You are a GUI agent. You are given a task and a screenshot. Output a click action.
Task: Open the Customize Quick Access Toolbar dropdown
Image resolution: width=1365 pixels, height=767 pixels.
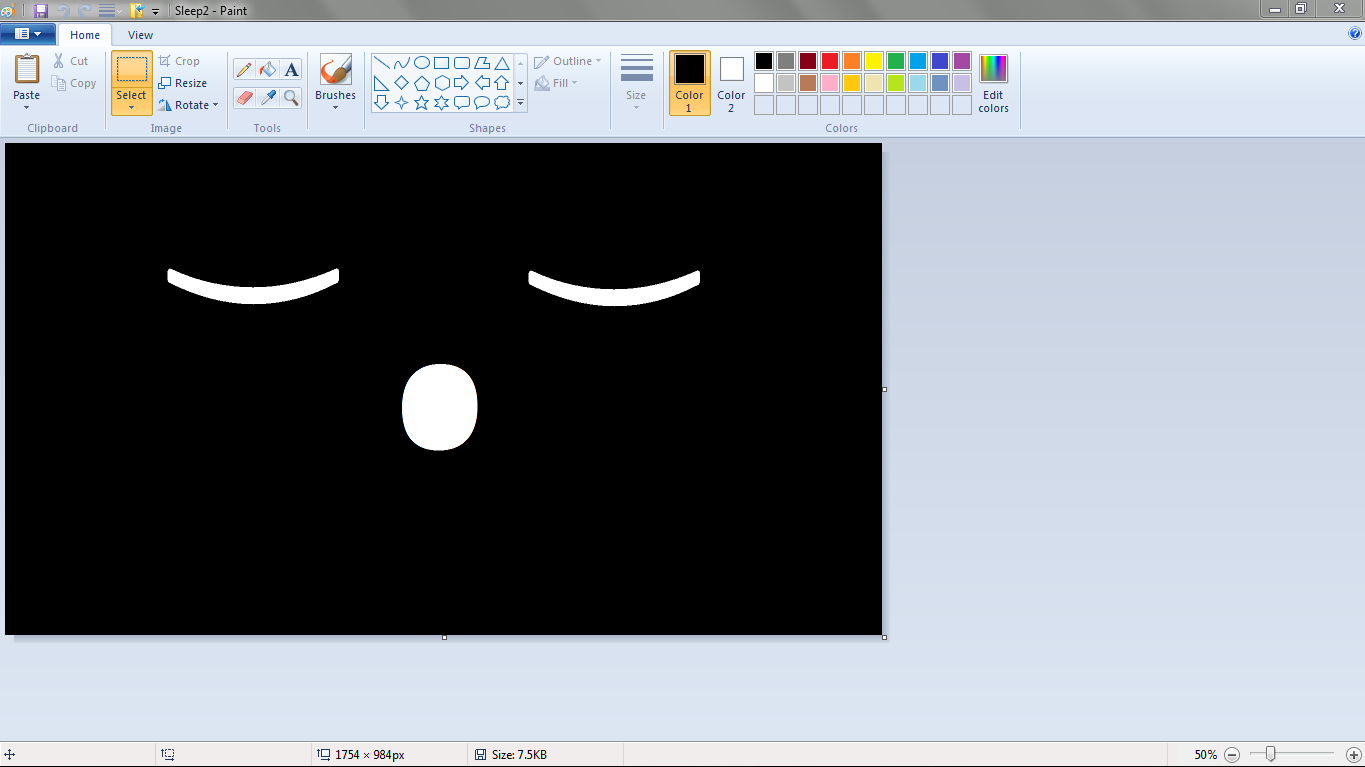pos(156,12)
